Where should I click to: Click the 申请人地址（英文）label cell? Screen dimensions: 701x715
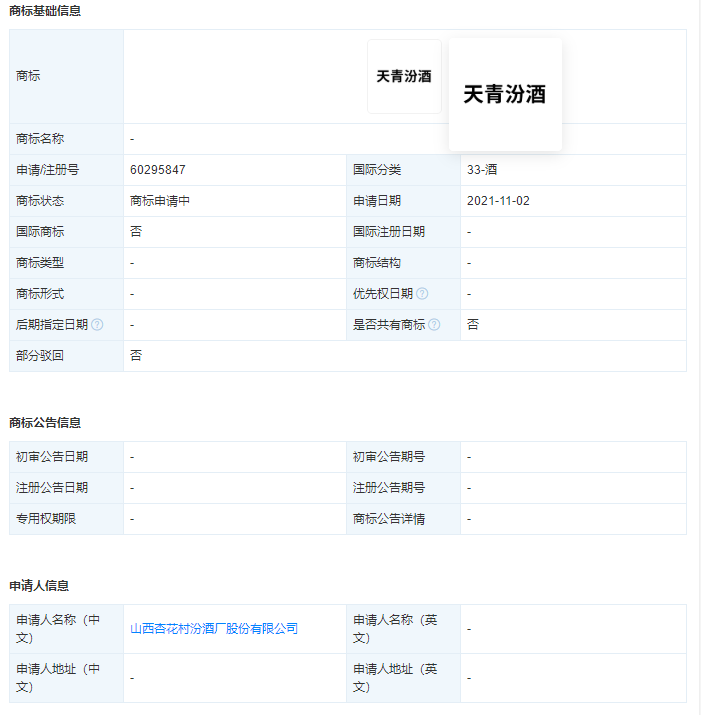click(404, 679)
